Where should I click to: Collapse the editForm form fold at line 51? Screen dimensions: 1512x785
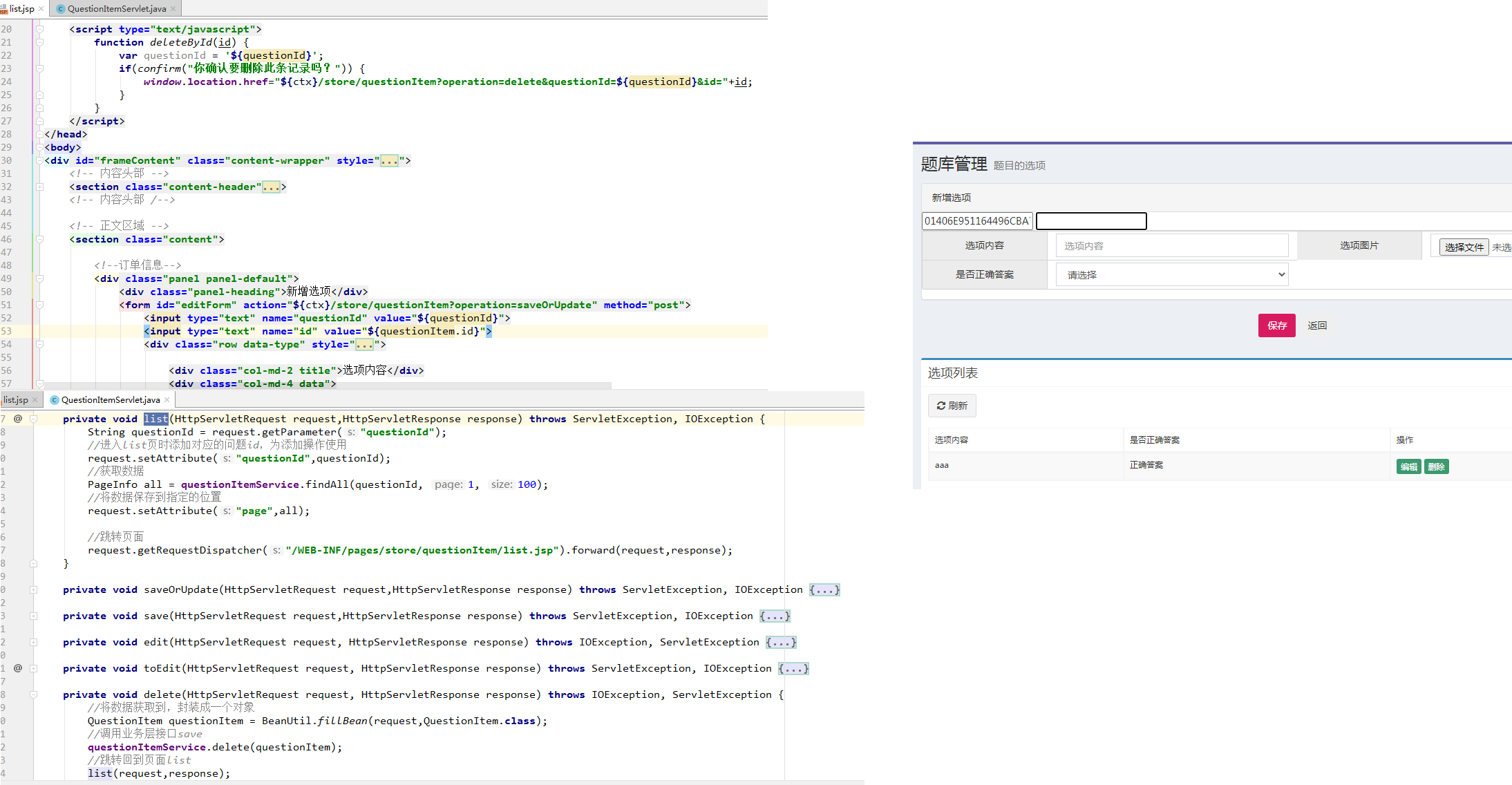pos(40,305)
